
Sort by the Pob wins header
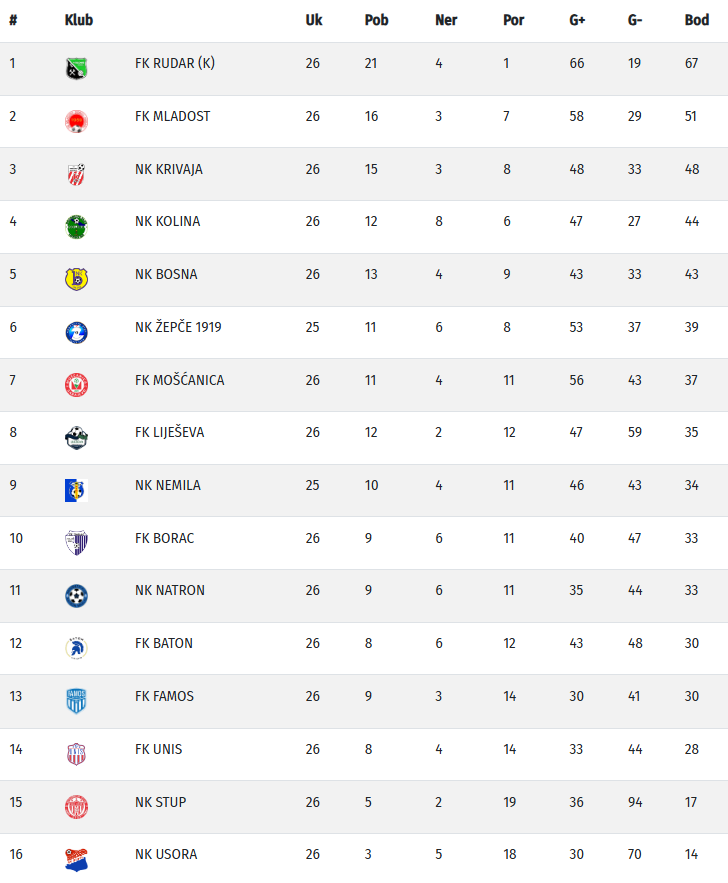[x=376, y=20]
